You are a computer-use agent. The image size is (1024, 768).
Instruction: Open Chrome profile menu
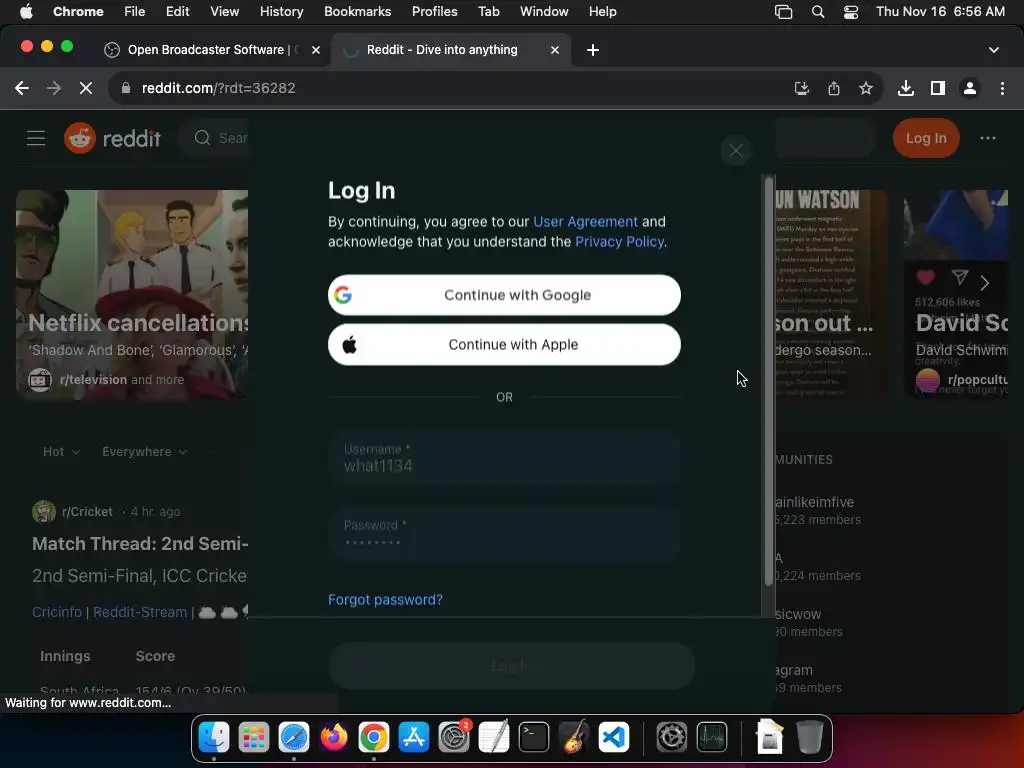(x=970, y=88)
